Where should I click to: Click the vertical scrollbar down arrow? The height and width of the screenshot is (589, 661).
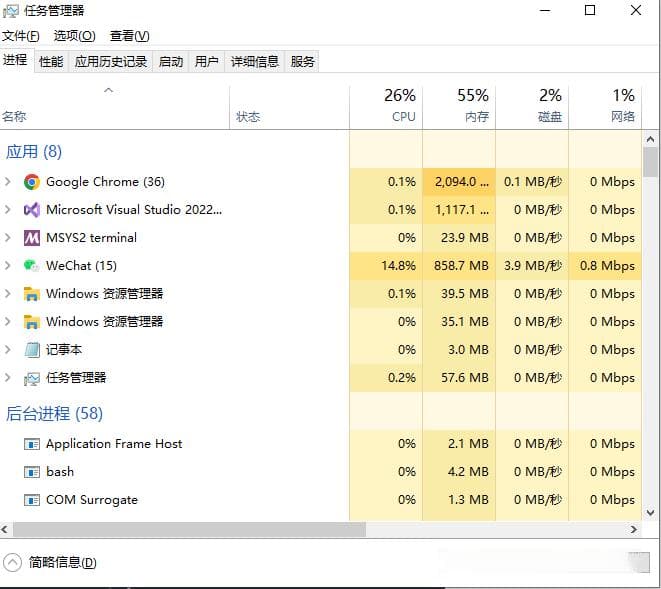point(650,513)
